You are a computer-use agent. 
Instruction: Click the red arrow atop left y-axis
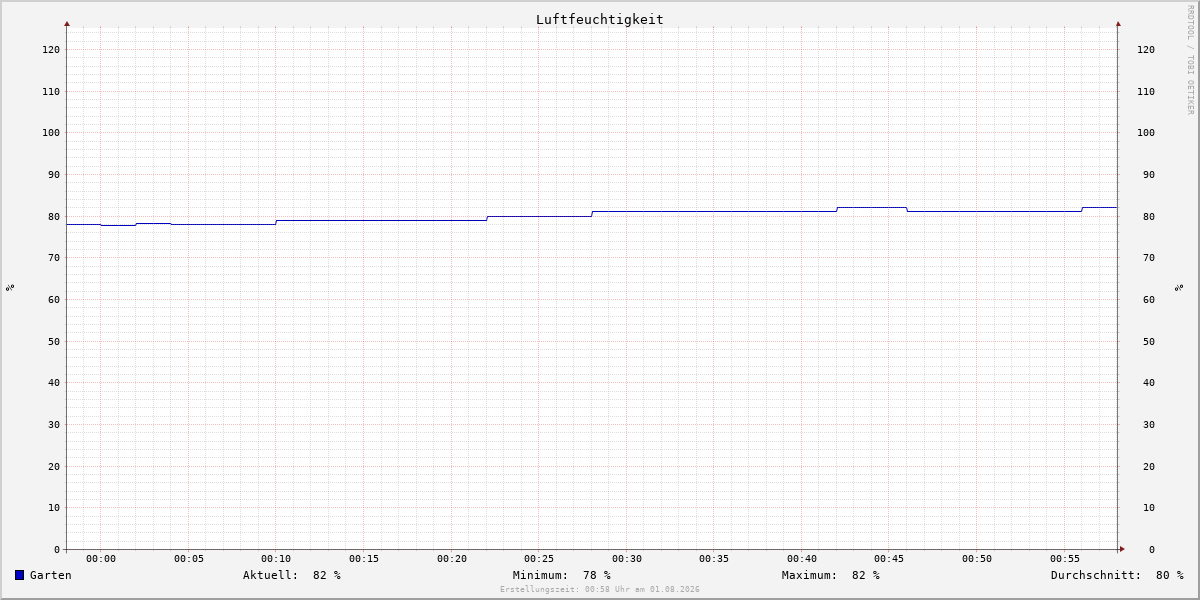(67, 23)
